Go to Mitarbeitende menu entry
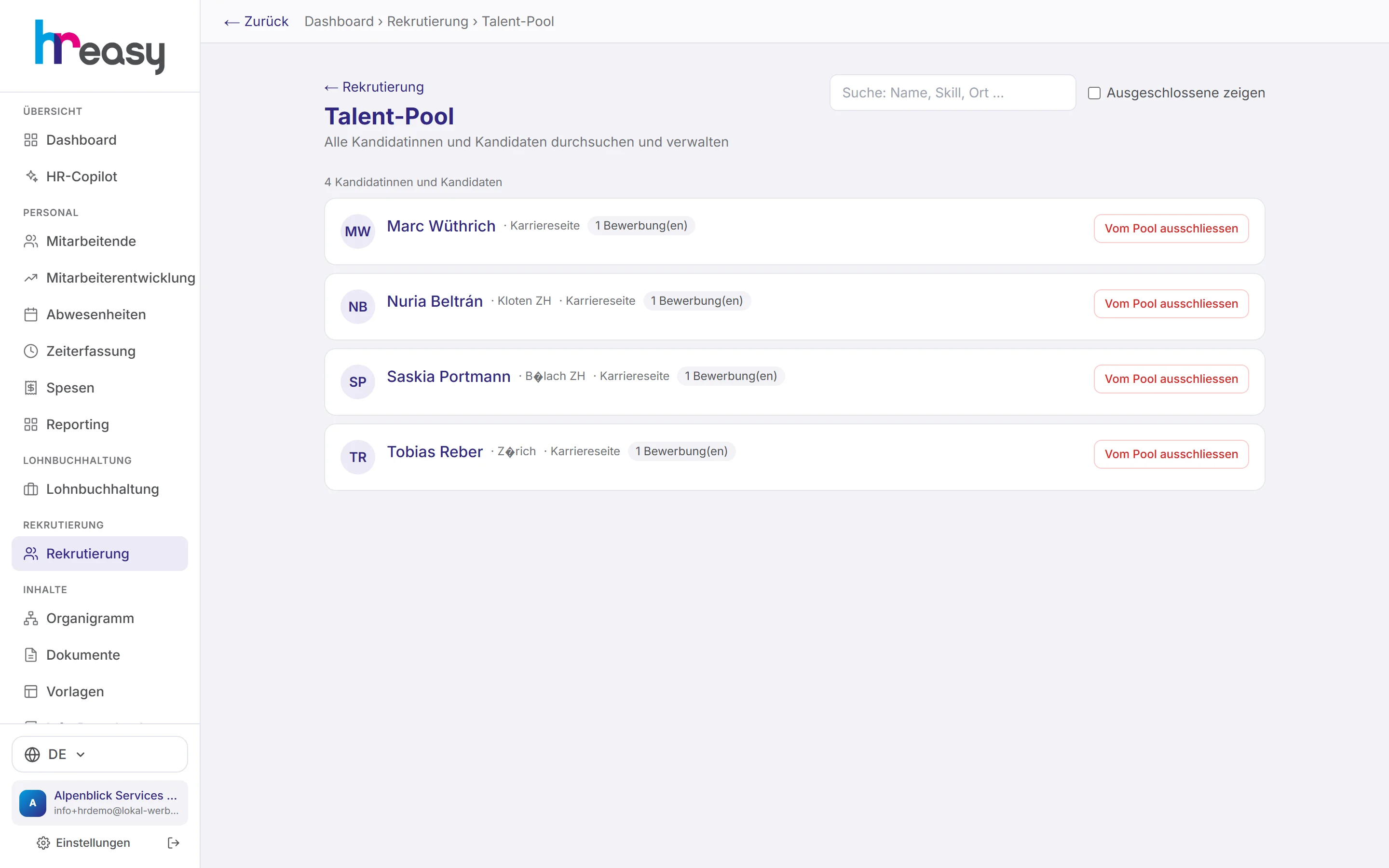The width and height of the screenshot is (1389, 868). tap(100, 241)
